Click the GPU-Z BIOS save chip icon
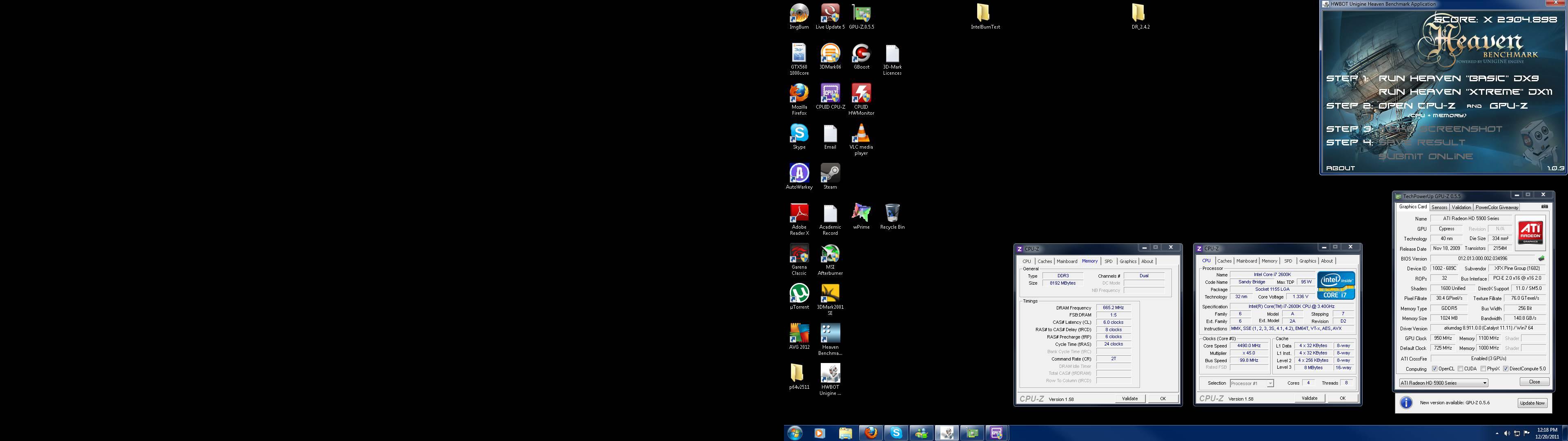 1541,258
